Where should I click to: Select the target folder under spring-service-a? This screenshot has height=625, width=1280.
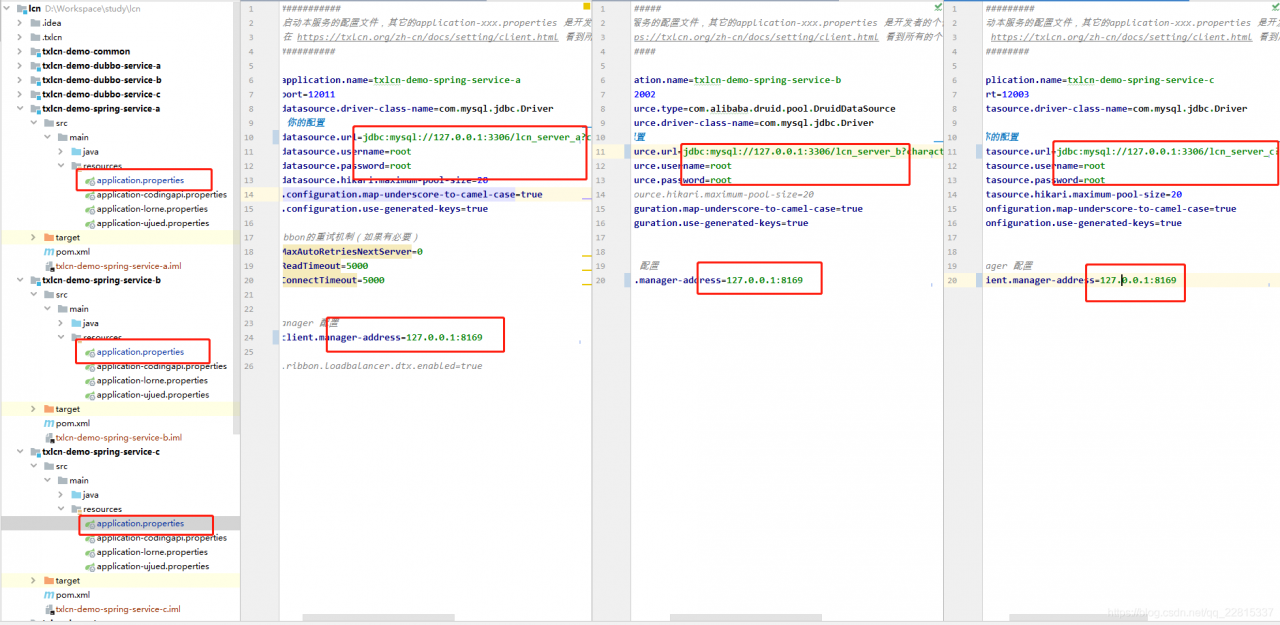[x=68, y=238]
